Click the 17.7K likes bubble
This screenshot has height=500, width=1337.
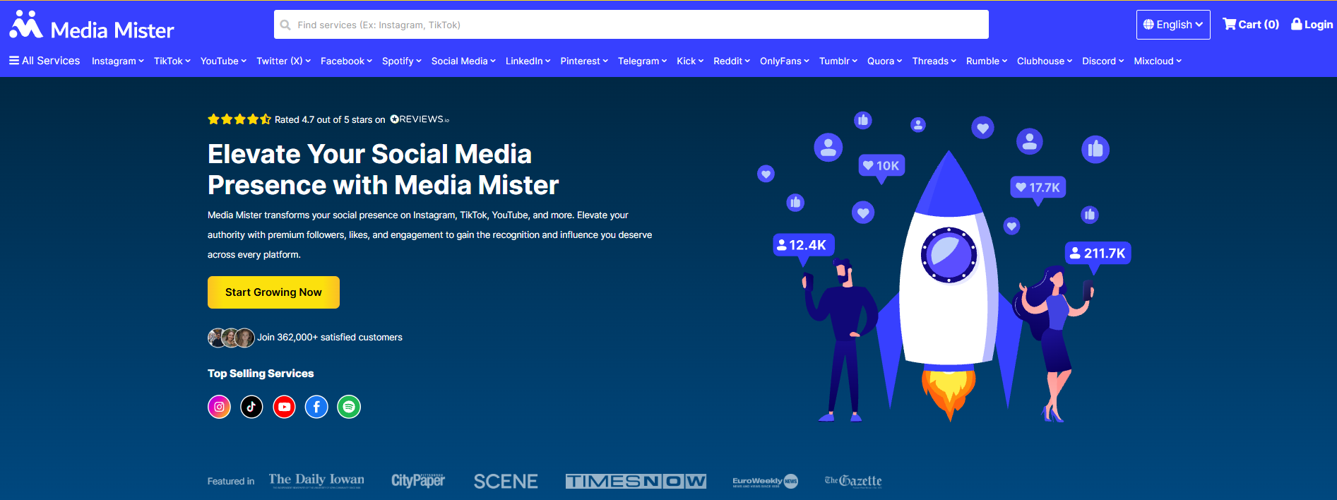pos(1038,188)
